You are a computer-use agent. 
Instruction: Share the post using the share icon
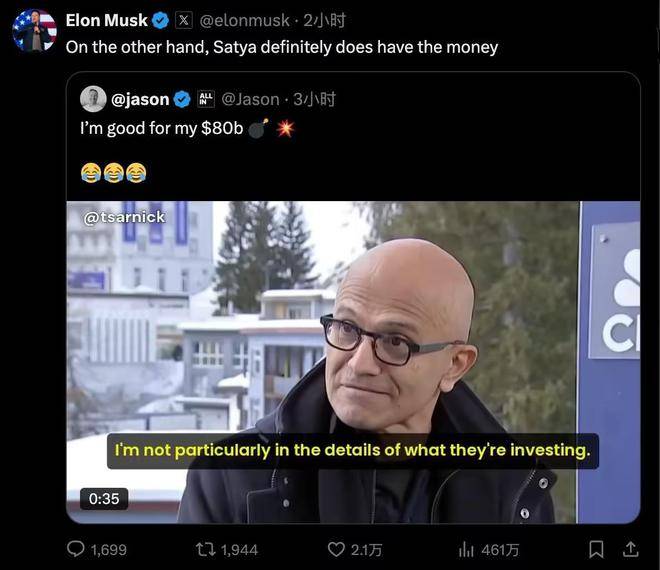point(630,548)
